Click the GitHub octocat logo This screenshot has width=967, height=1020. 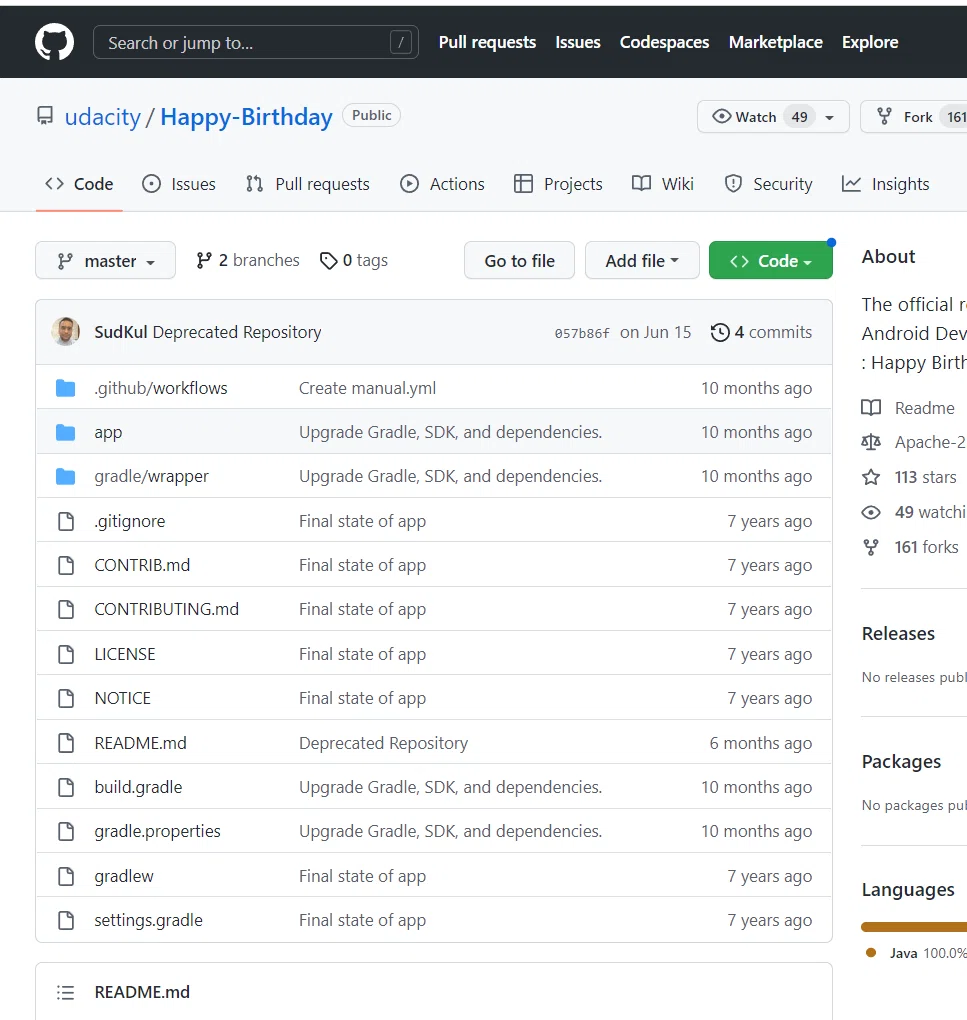pyautogui.click(x=54, y=42)
